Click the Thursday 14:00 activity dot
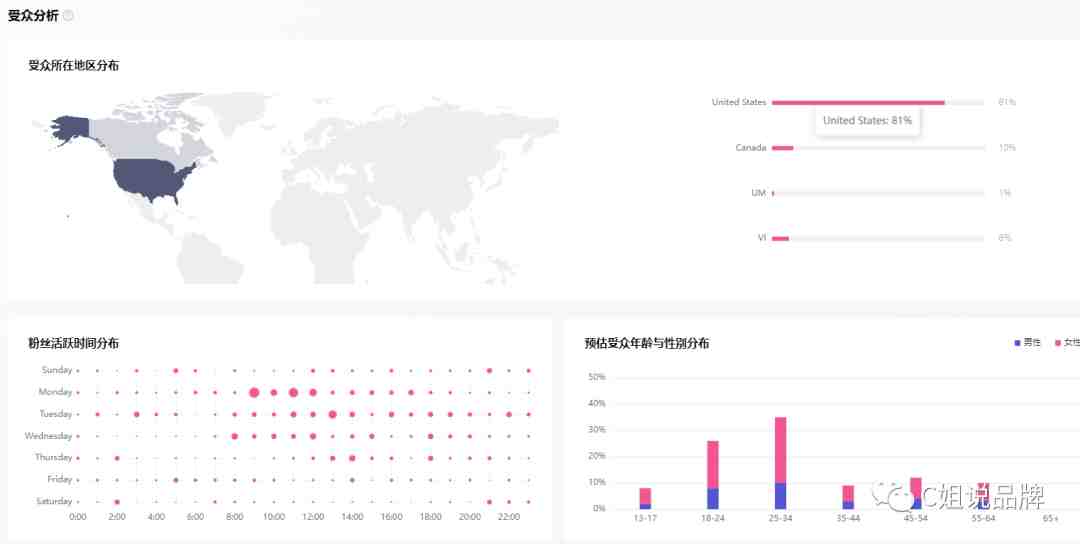This screenshot has width=1080, height=544. [x=352, y=458]
